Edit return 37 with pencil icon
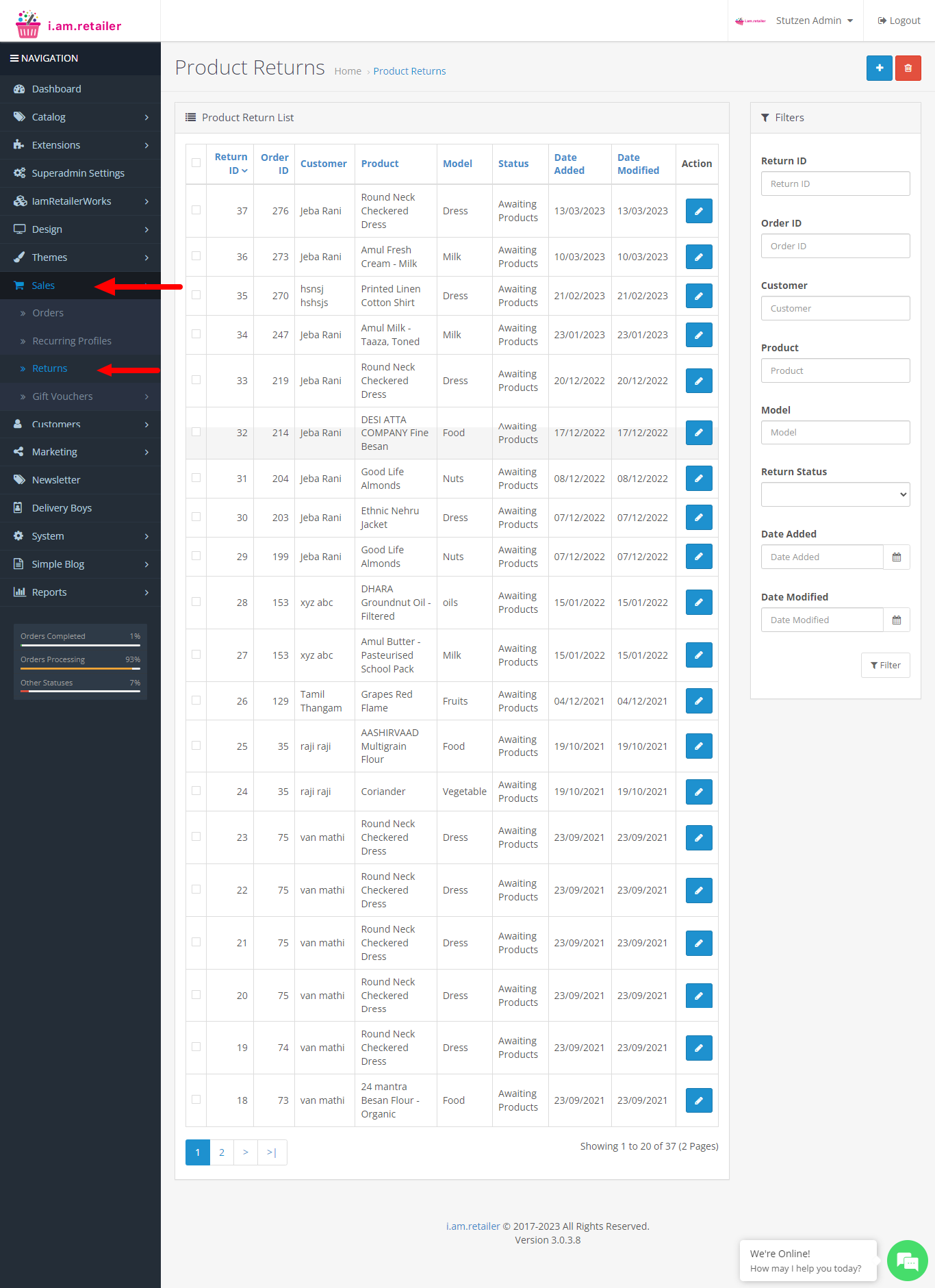Viewport: 935px width, 1288px height. click(x=699, y=211)
